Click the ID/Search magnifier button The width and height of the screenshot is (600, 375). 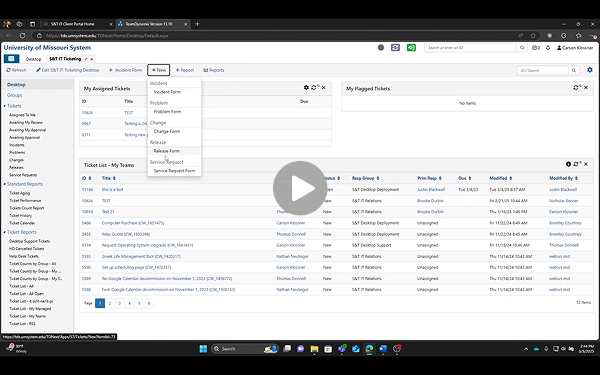574,70
